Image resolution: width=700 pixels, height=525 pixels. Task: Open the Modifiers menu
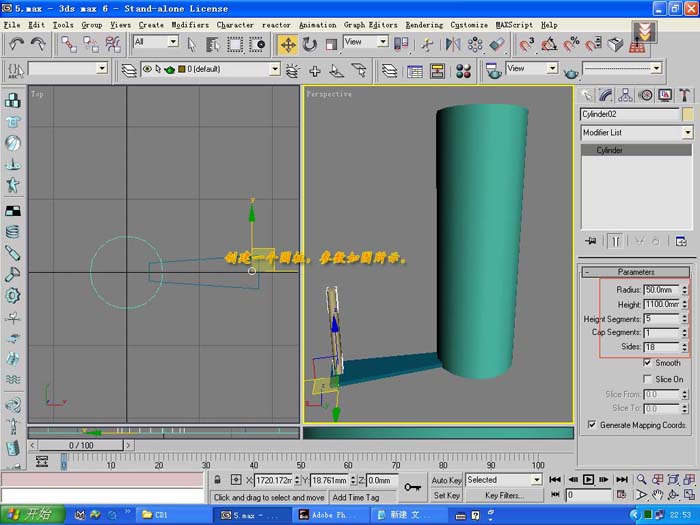click(190, 25)
